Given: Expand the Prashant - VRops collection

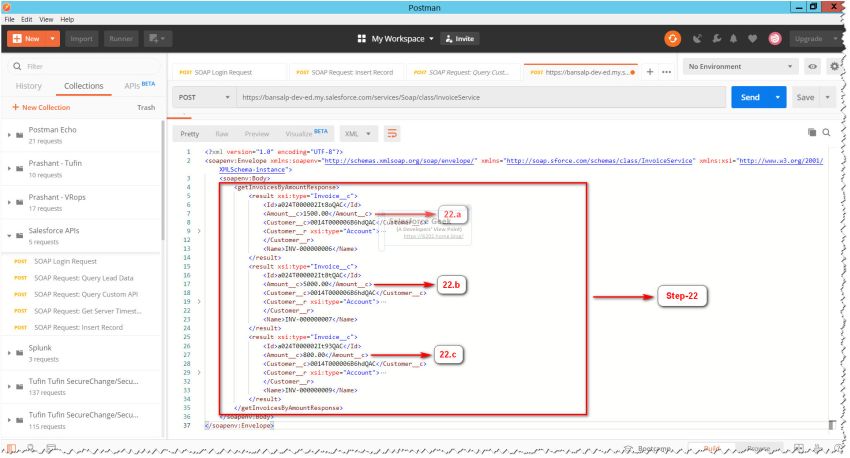Looking at the screenshot, I should [9, 202].
